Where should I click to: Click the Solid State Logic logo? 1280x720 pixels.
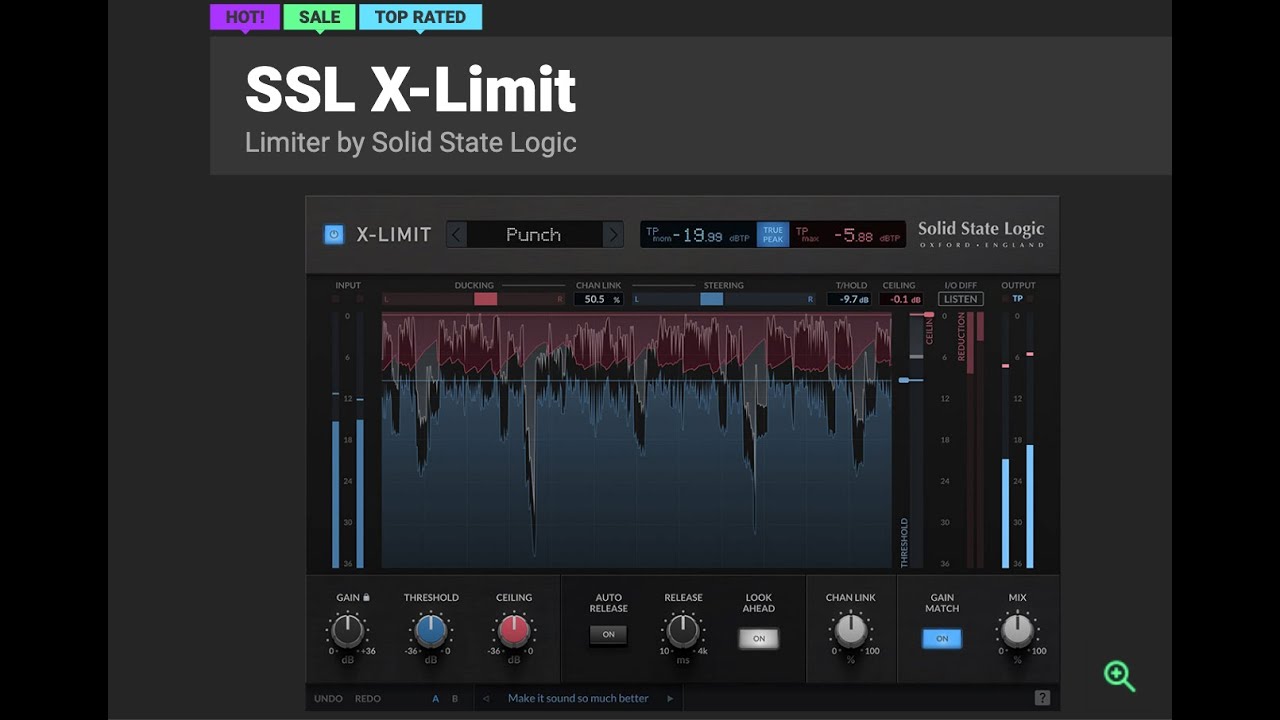click(981, 234)
